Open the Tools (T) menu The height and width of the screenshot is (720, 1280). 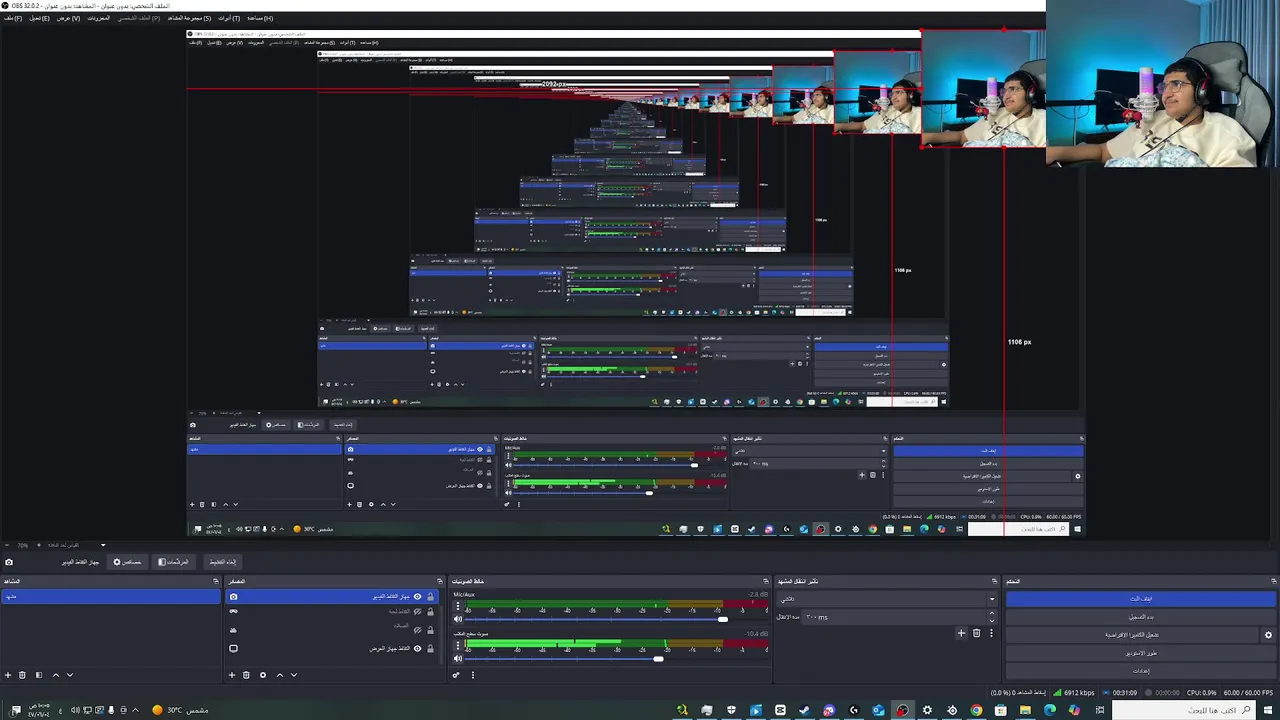pos(229,18)
